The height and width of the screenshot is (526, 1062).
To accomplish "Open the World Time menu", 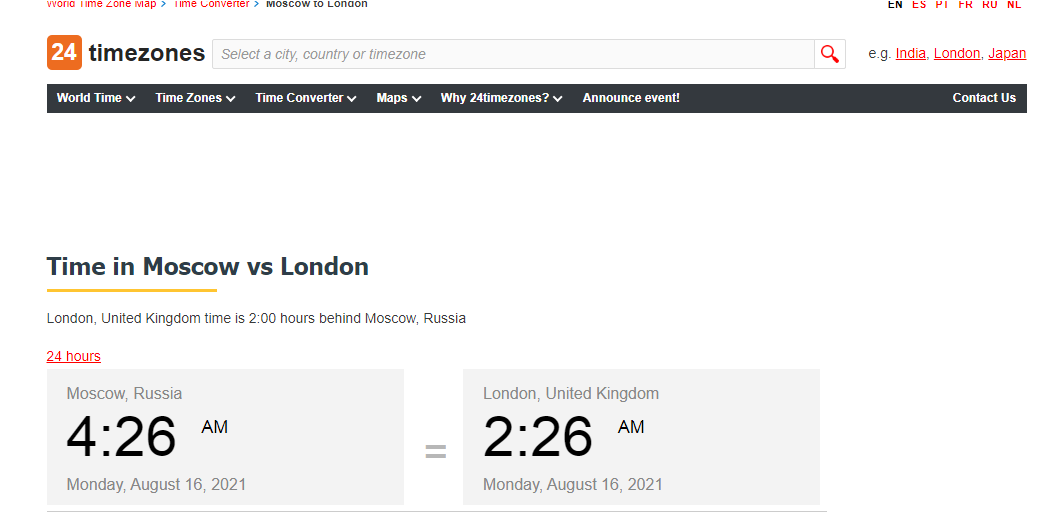I will (96, 98).
